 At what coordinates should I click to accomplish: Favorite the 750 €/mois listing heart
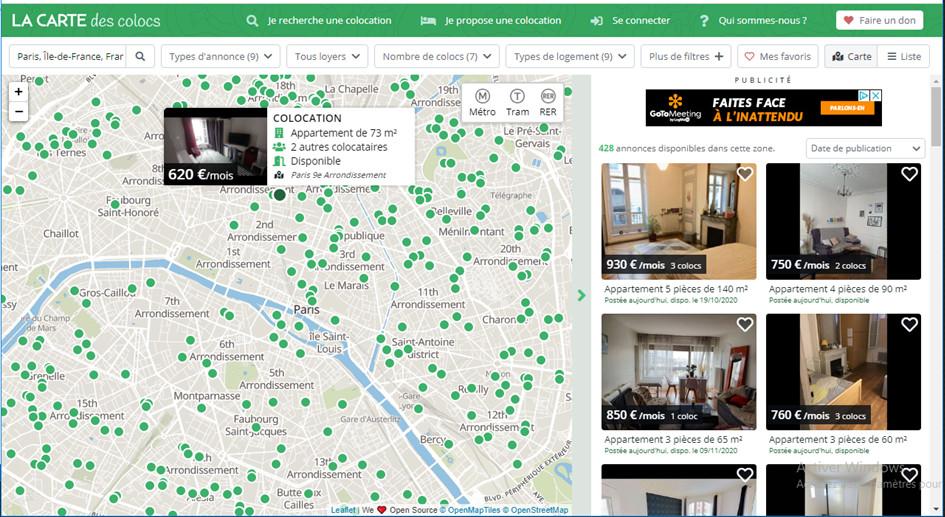pos(909,174)
